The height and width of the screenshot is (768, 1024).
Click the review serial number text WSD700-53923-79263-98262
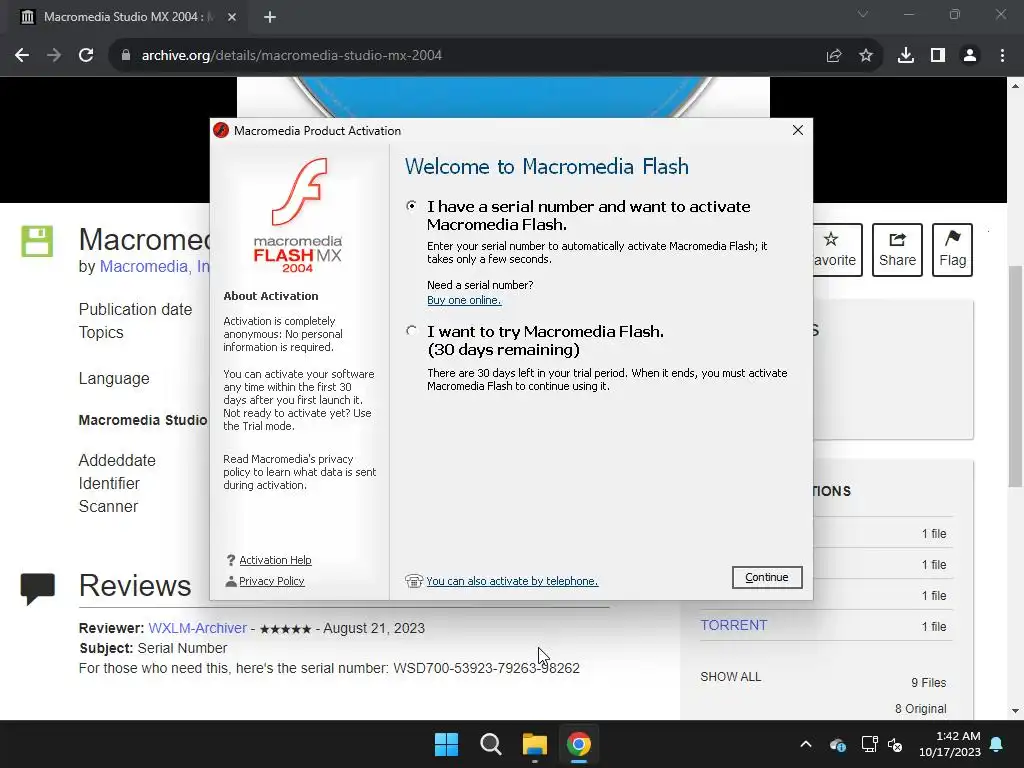point(486,668)
